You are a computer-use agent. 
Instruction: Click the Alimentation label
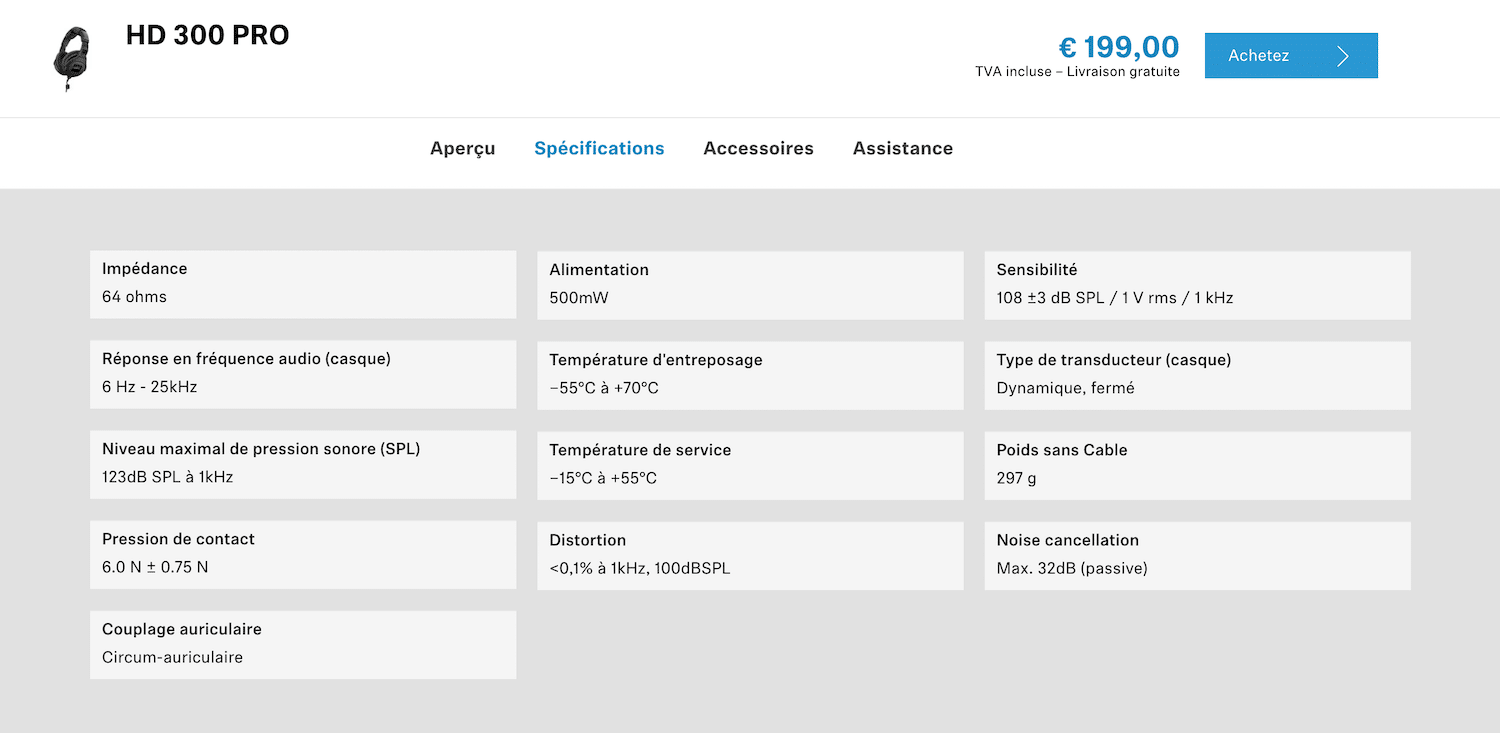pos(599,270)
